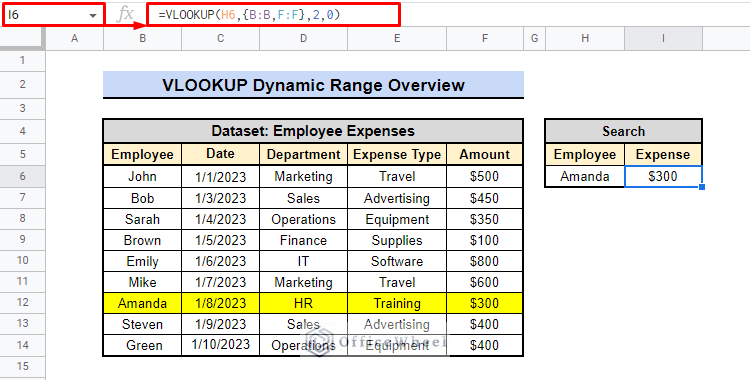Select column H header
Image resolution: width=750 pixels, height=380 pixels.
pos(585,39)
